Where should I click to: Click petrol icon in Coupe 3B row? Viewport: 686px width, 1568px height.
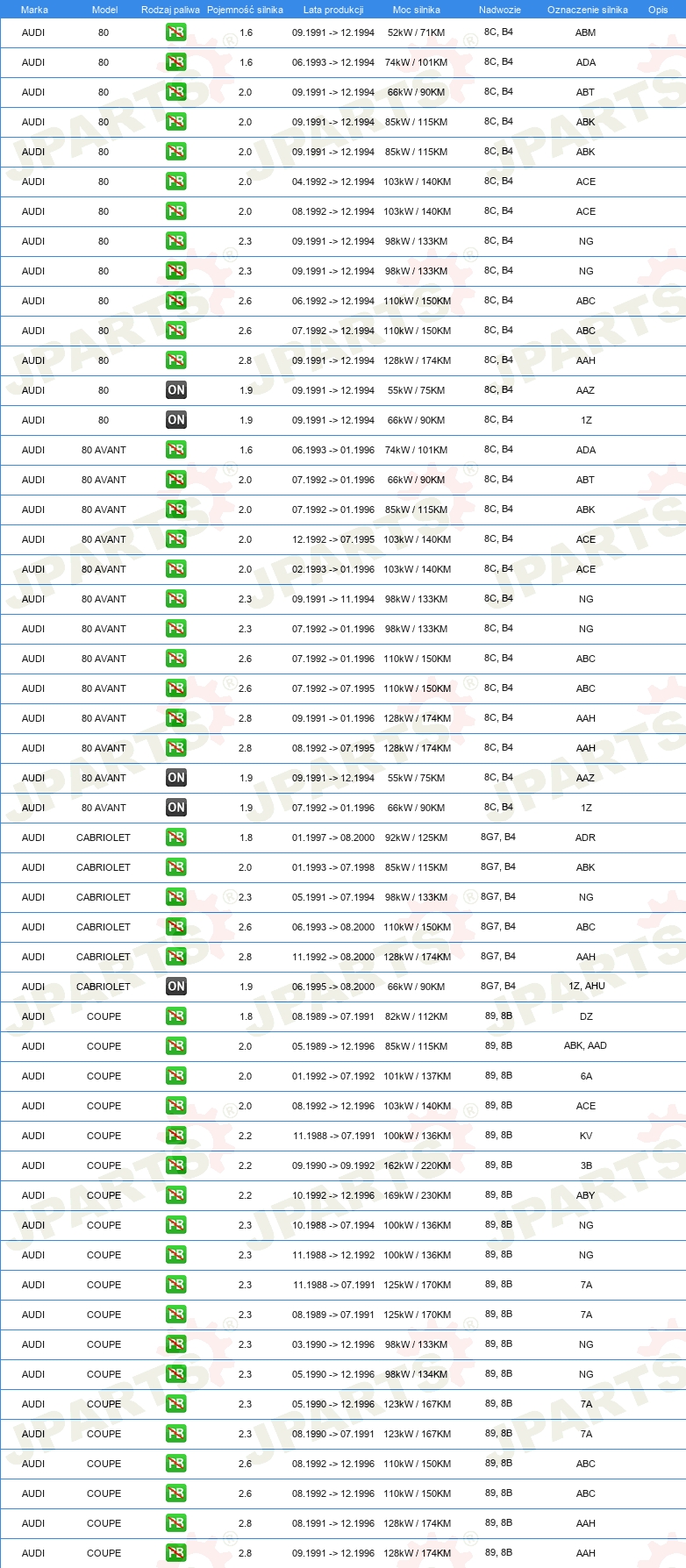point(176,1165)
